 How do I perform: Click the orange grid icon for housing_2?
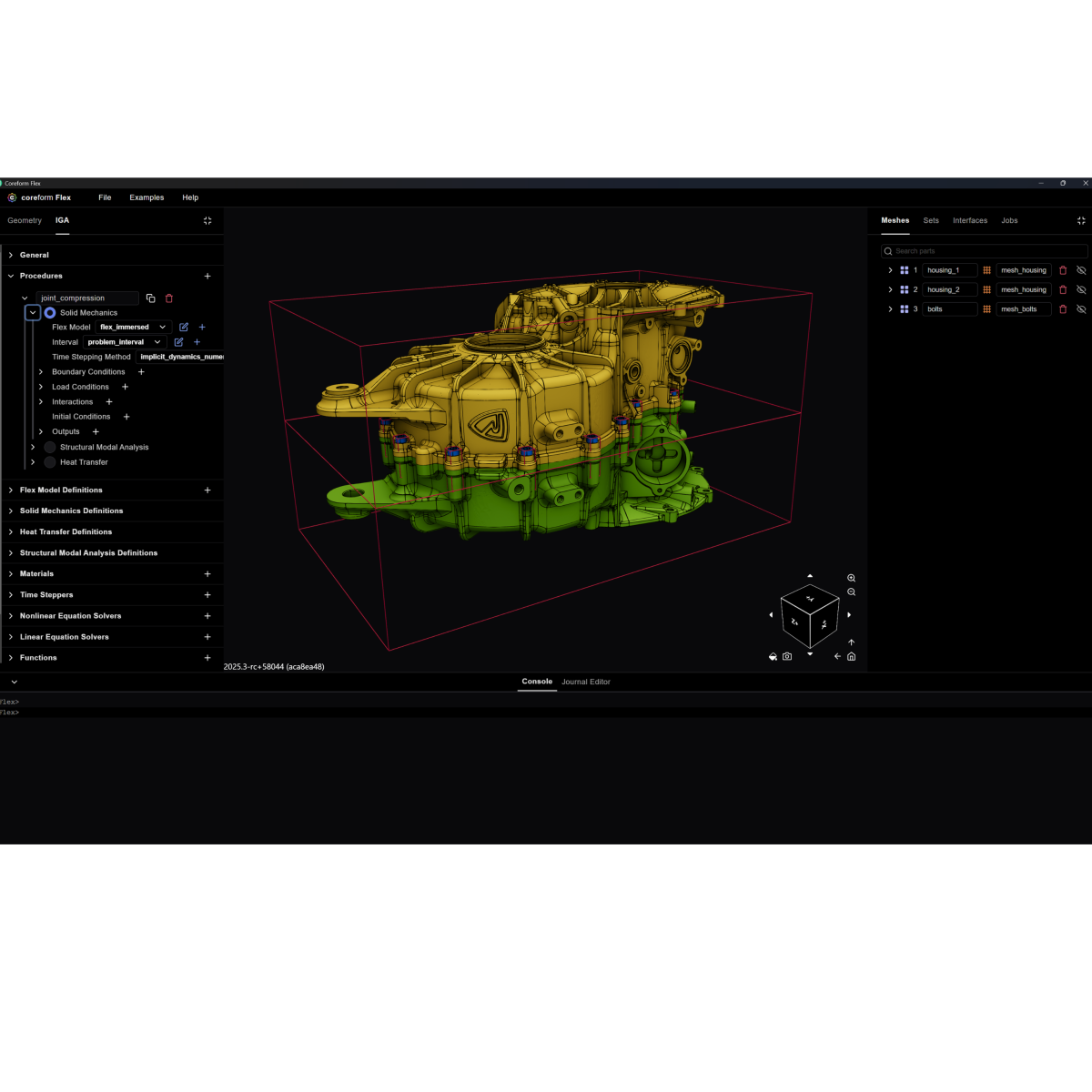coord(986,289)
